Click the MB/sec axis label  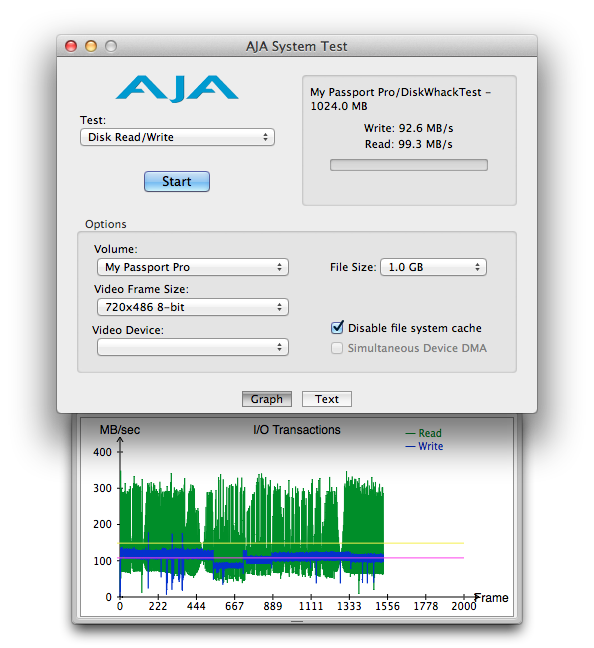[x=120, y=430]
